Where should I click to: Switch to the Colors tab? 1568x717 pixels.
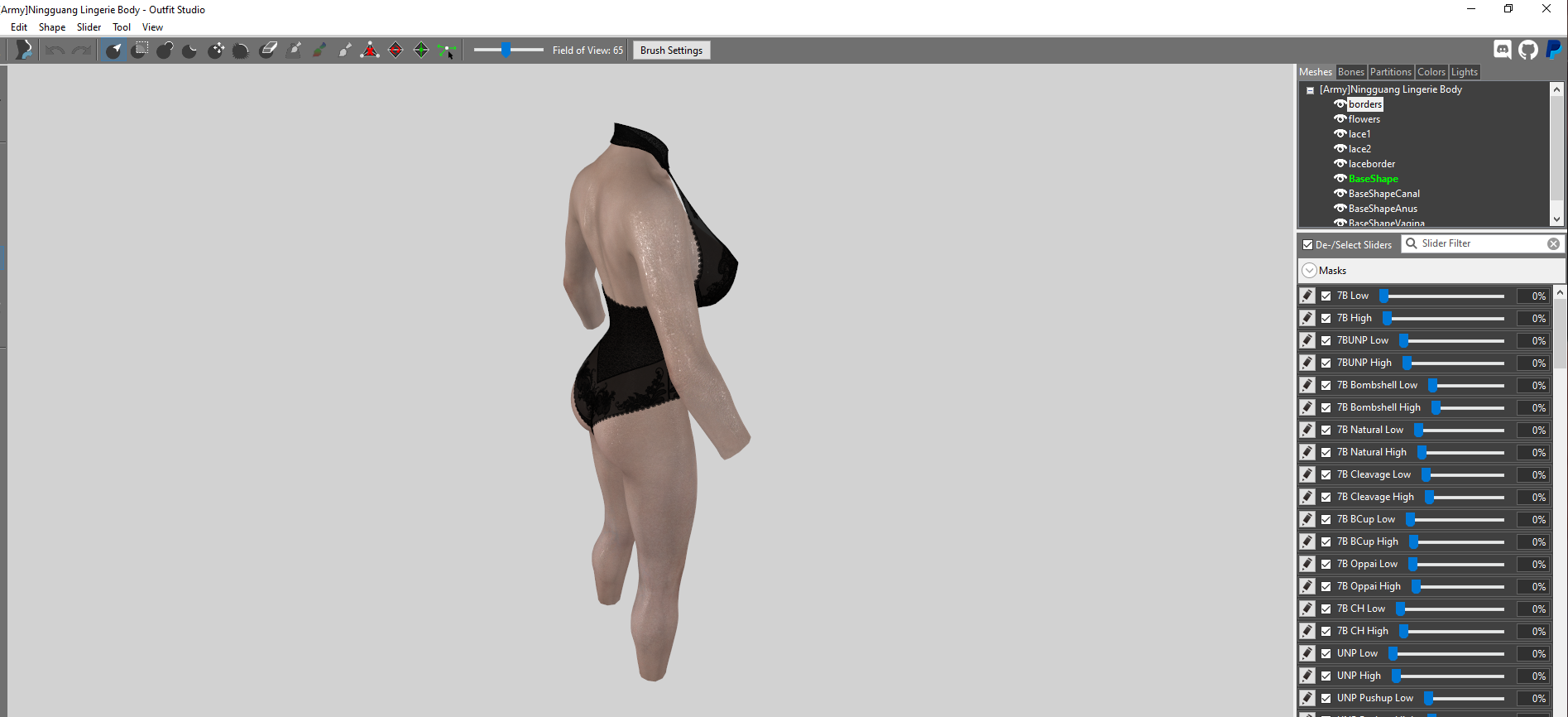1431,72
